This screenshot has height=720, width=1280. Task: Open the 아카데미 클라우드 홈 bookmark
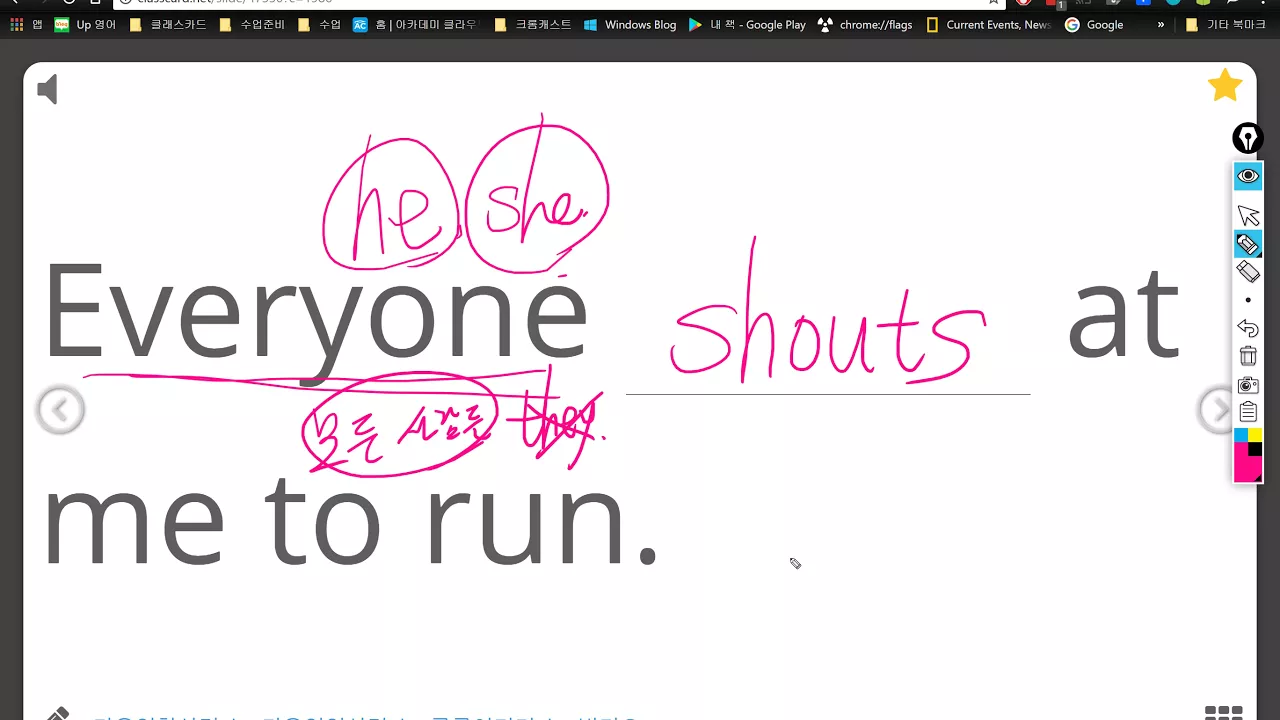click(x=416, y=25)
